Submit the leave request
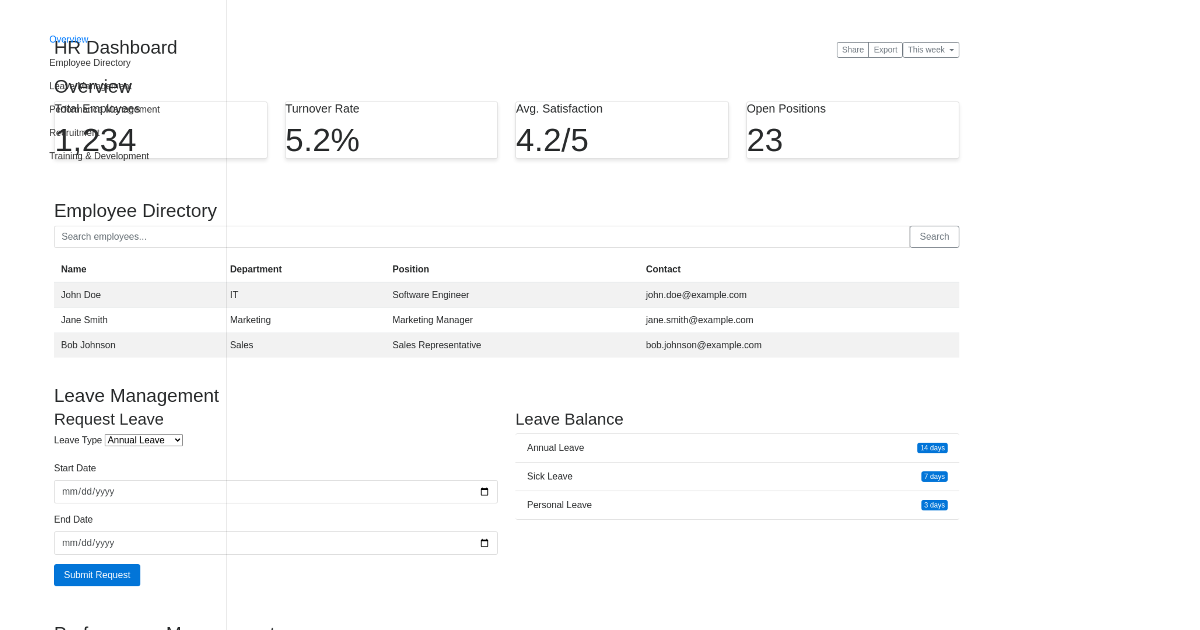The image size is (1200, 630). 96,574
